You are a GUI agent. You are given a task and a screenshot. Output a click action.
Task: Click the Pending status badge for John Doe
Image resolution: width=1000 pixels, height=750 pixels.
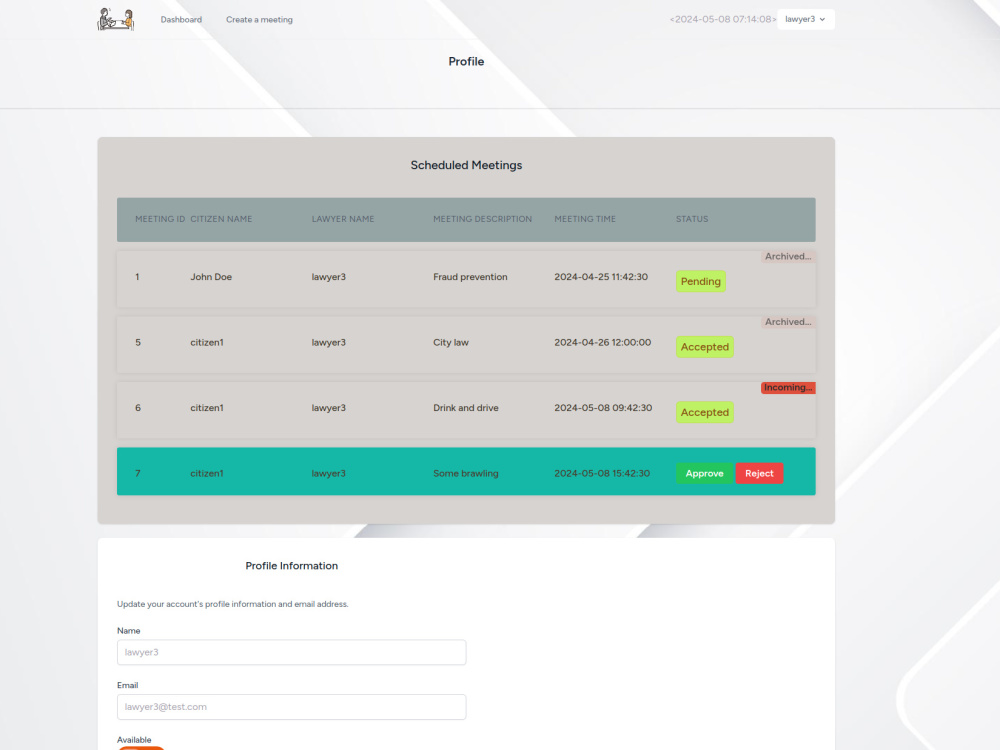coord(700,281)
